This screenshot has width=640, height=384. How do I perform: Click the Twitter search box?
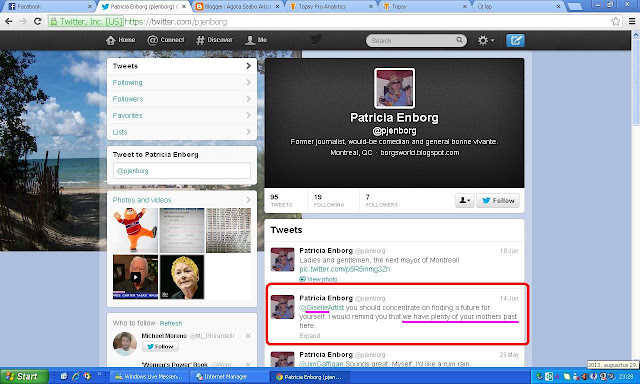pyautogui.click(x=412, y=40)
